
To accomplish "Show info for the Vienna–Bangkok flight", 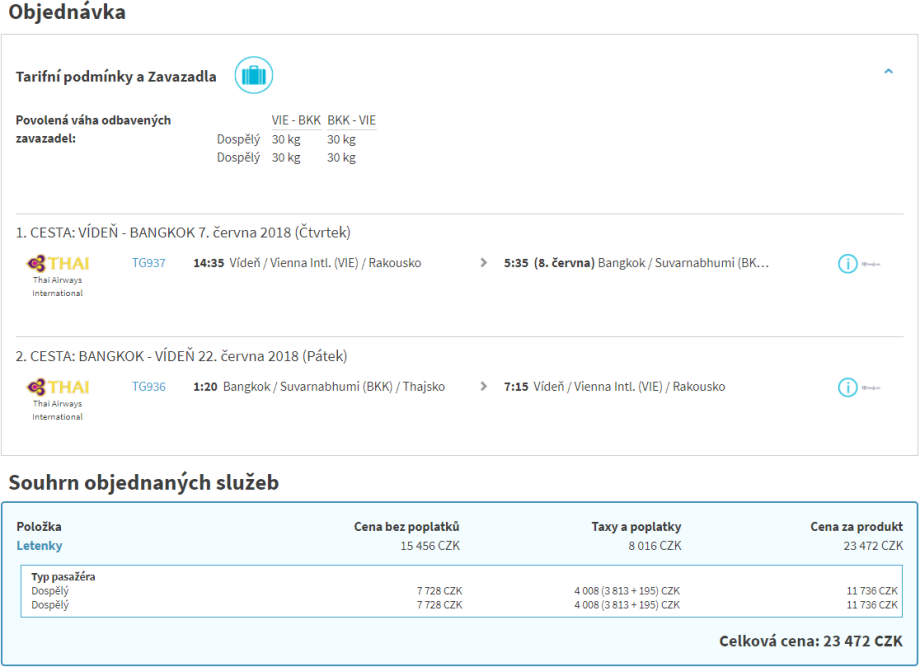I will (847, 264).
